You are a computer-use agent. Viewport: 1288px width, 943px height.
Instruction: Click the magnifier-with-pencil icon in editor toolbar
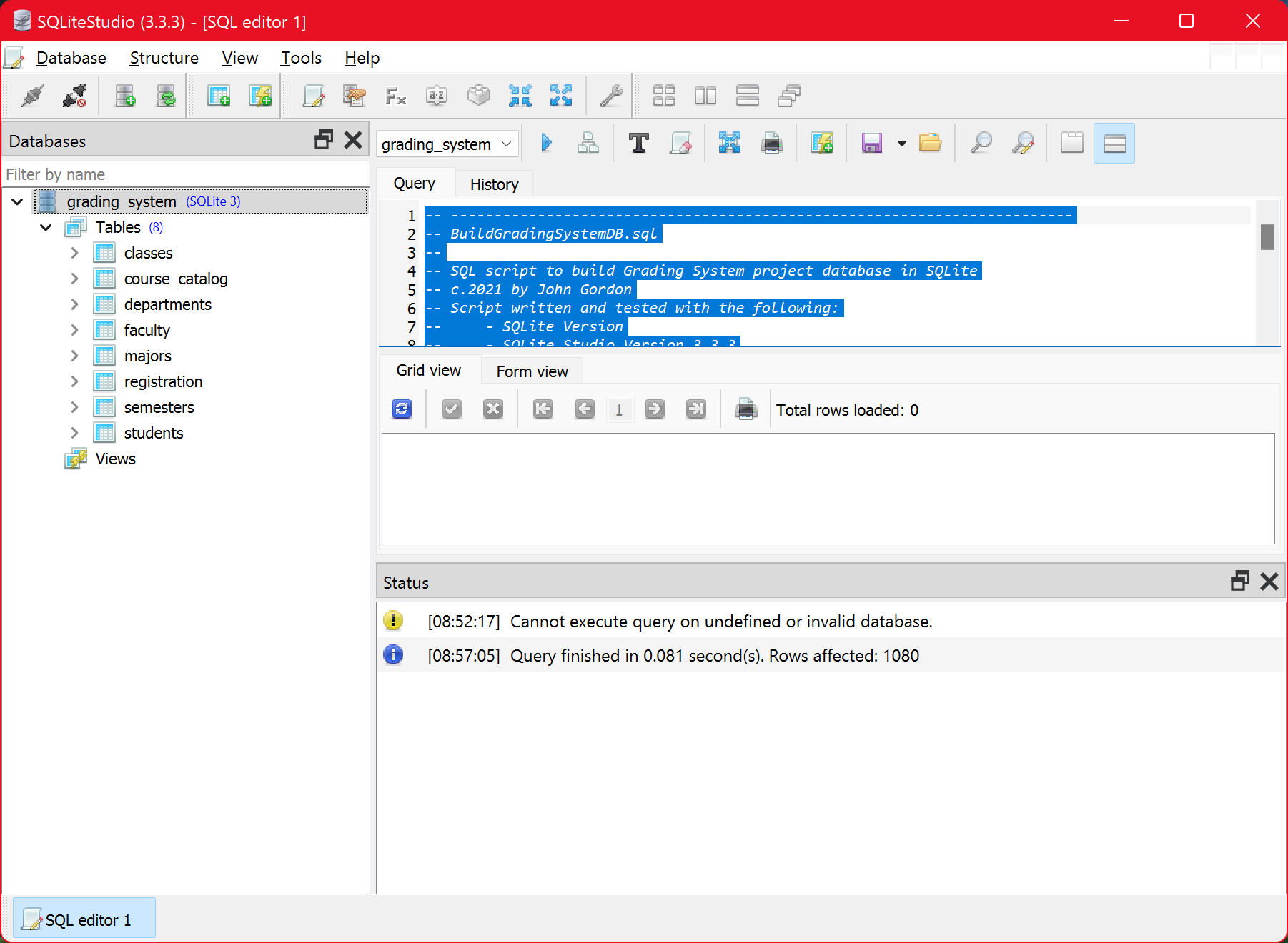pos(1023,144)
